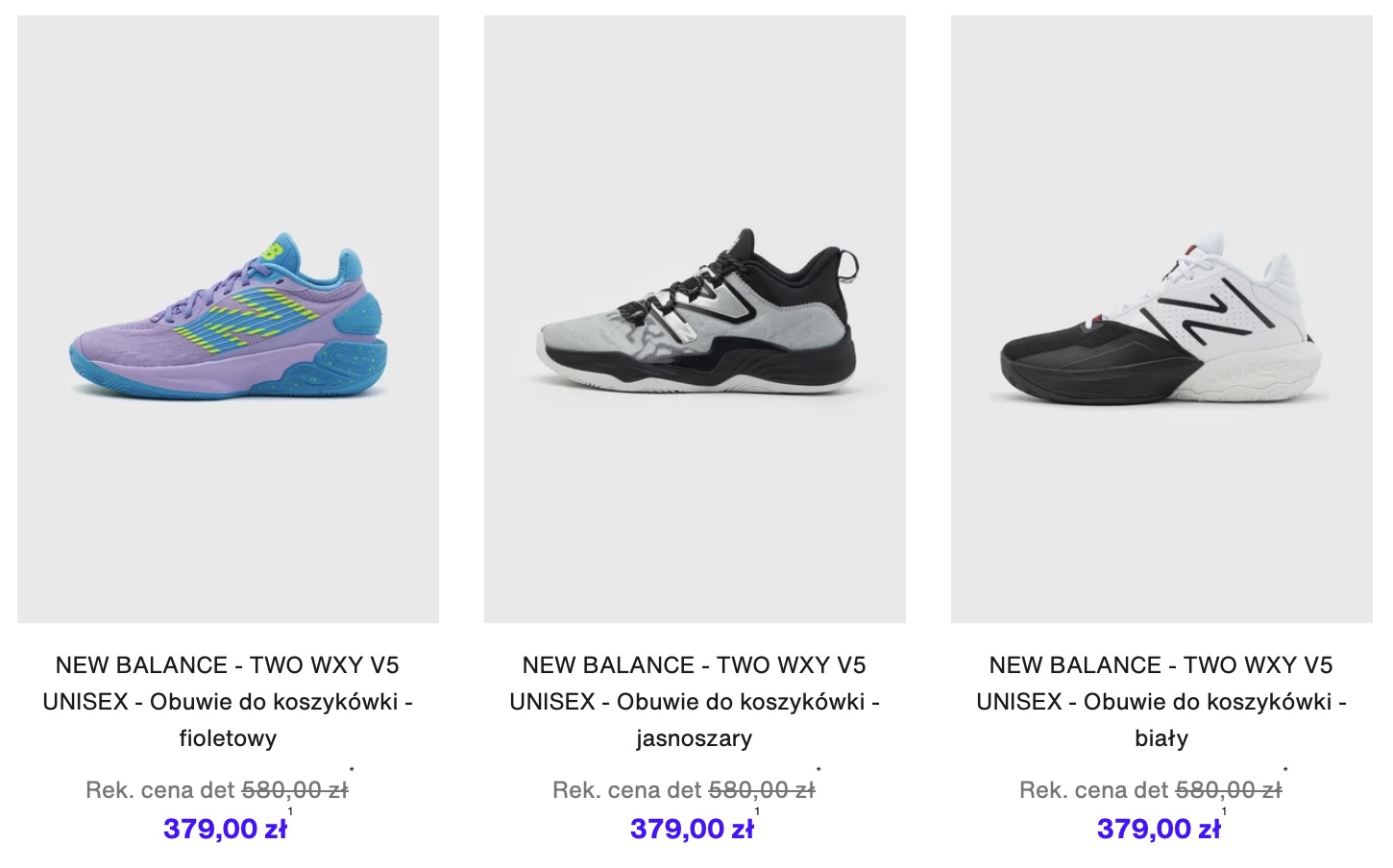Image resolution: width=1393 pixels, height=868 pixels.
Task: Click the 379,00 zł price under the white shoe
Action: (x=1159, y=829)
